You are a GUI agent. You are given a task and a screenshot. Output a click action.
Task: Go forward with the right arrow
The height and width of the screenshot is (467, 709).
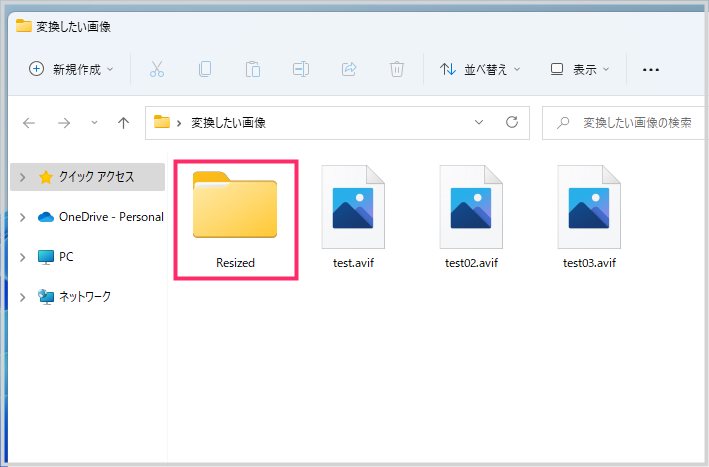(x=64, y=123)
